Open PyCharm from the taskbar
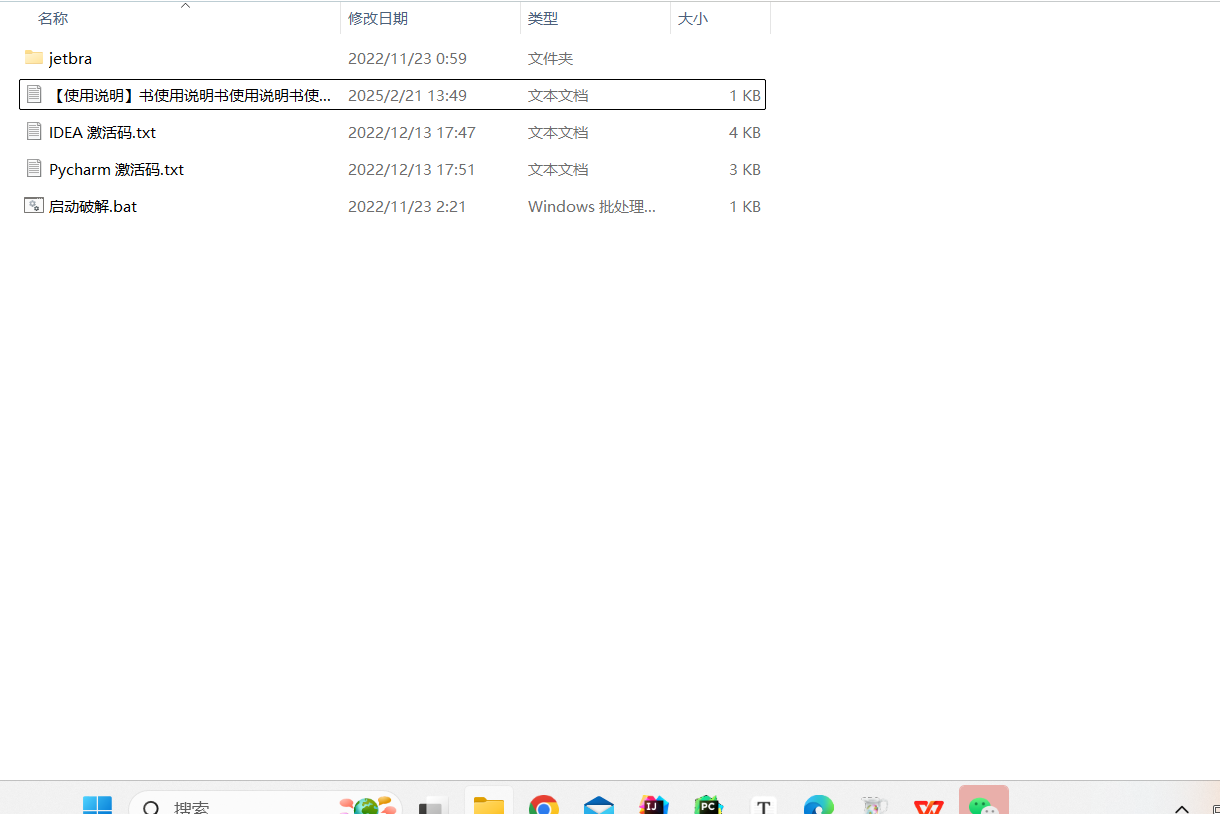Viewport: 1220px width, 814px height. [709, 806]
